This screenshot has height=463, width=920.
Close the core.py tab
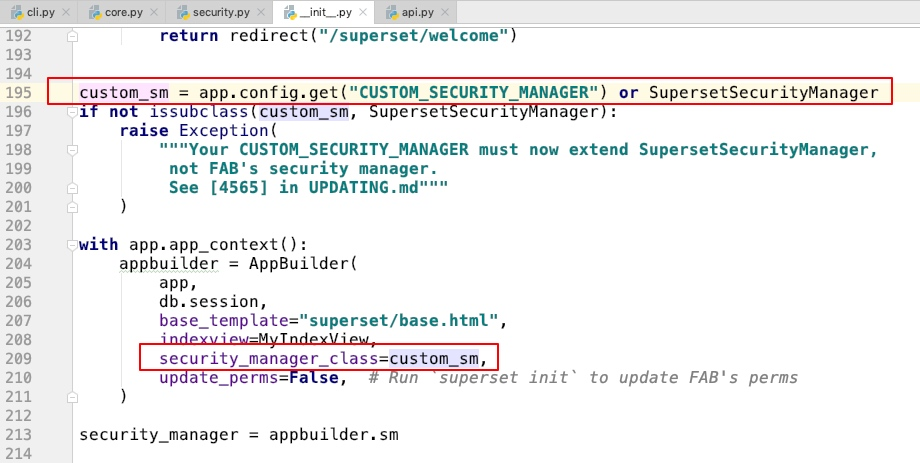pyautogui.click(x=154, y=12)
